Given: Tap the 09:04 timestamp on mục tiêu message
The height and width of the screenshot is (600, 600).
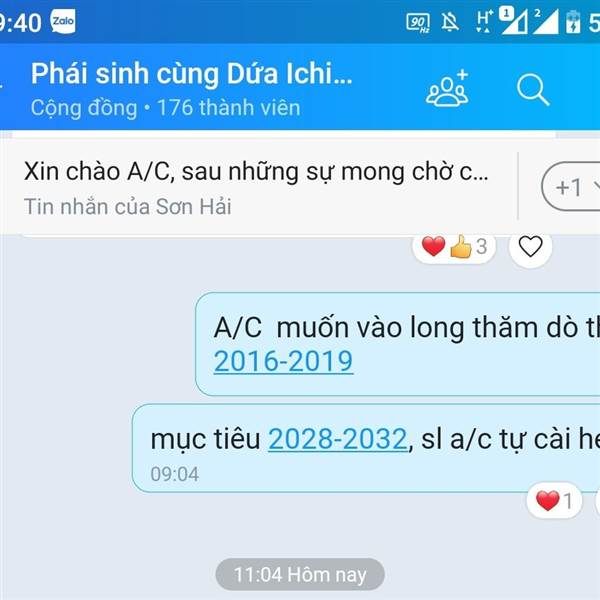Looking at the screenshot, I should [x=174, y=474].
